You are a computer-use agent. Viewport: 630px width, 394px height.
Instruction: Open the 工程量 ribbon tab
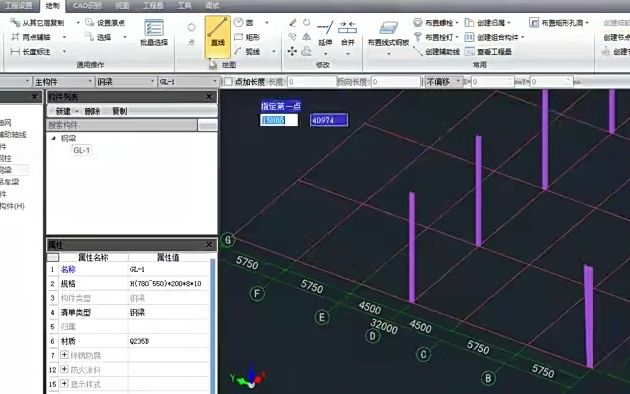[x=153, y=6]
